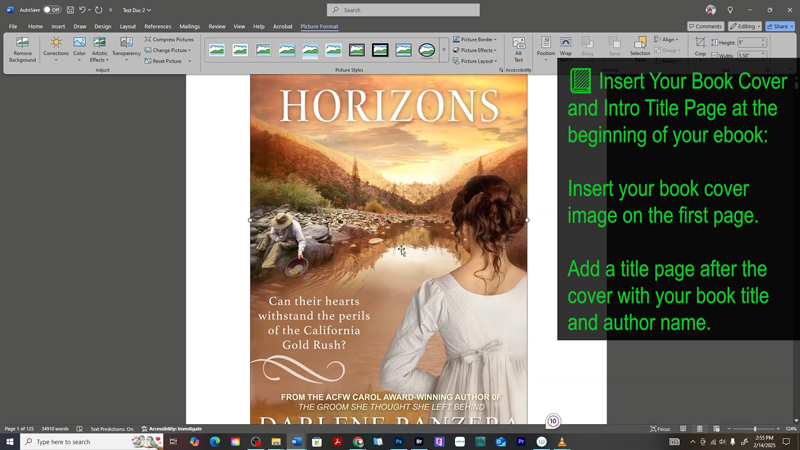Open VLC media player from the taskbar
This screenshot has width=800, height=450.
[x=562, y=441]
